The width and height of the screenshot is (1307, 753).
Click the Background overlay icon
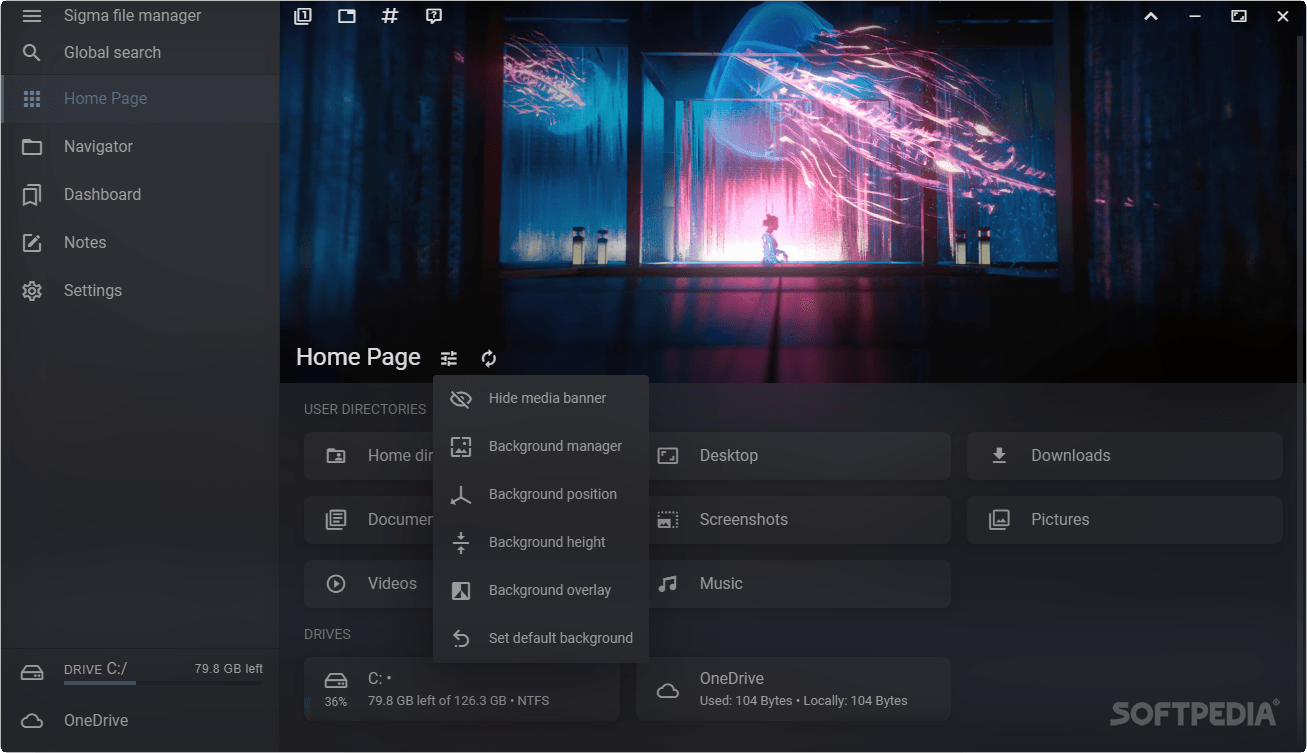click(461, 591)
